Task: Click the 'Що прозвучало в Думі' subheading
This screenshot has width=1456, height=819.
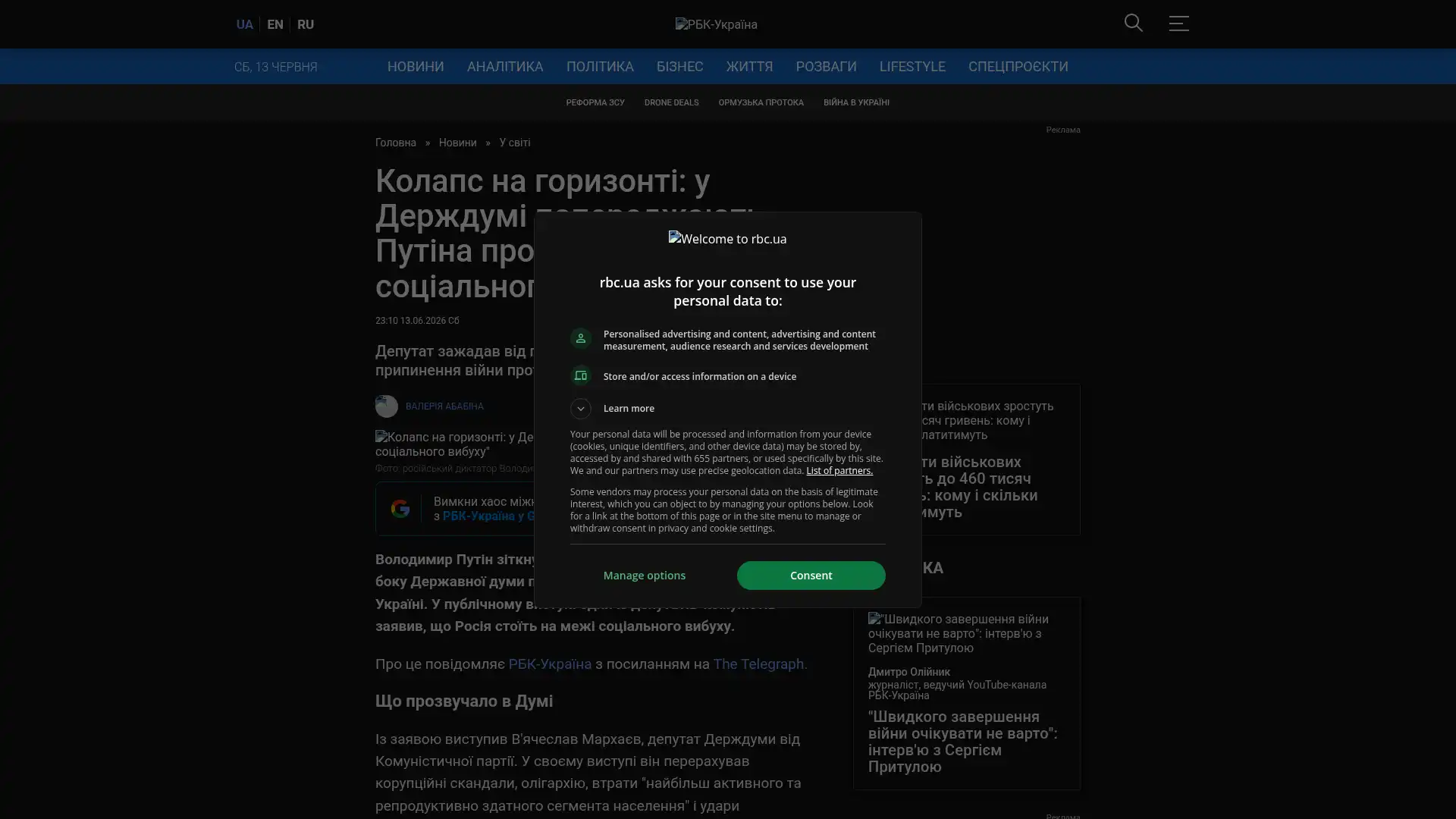Action: pos(464,701)
